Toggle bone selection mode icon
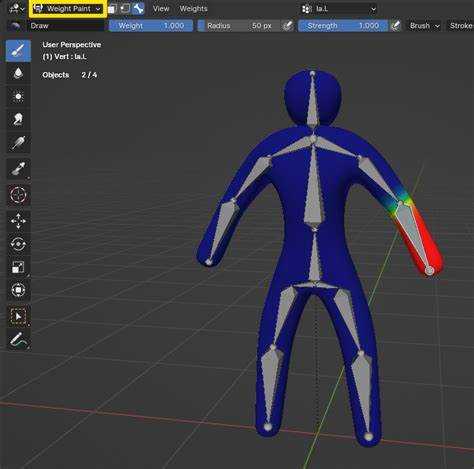Screen dimensions: 474x469 (x=138, y=9)
